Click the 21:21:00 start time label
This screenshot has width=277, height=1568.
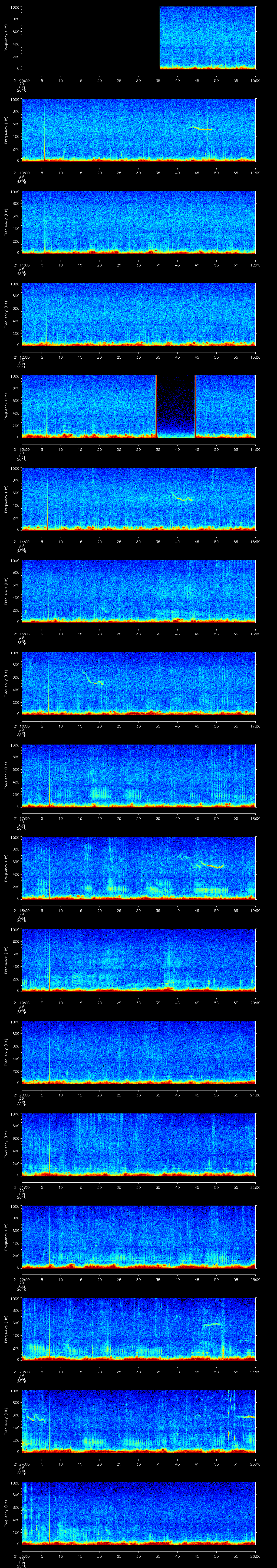pyautogui.click(x=21, y=1187)
